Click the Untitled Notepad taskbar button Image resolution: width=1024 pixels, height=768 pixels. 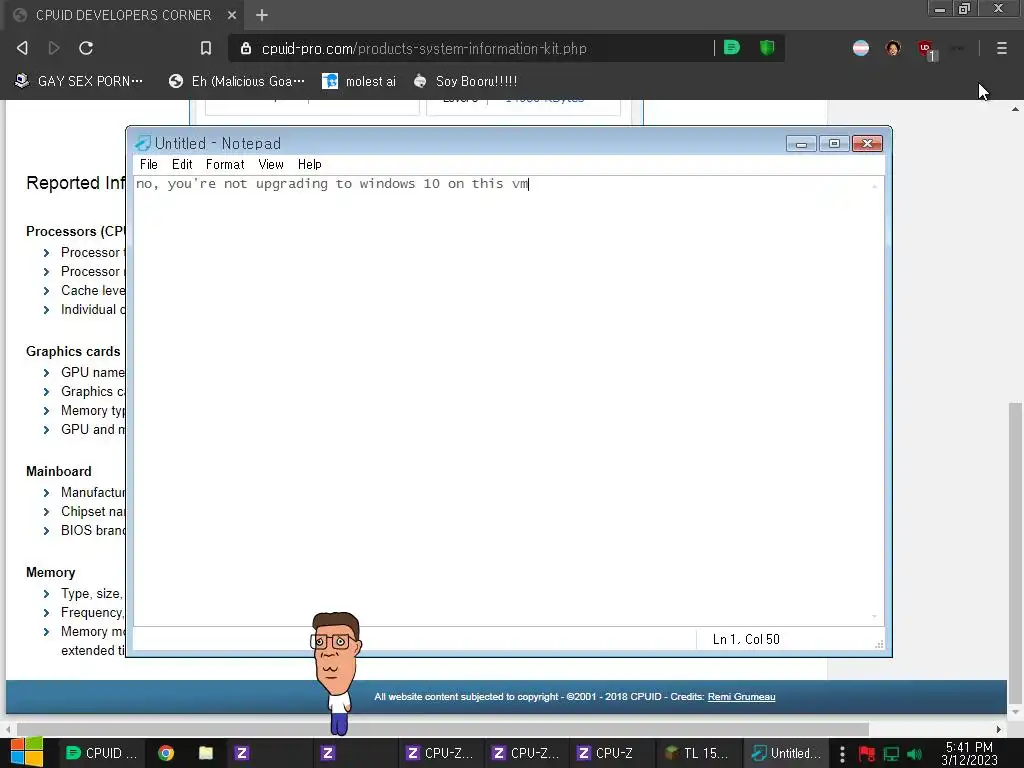point(786,753)
